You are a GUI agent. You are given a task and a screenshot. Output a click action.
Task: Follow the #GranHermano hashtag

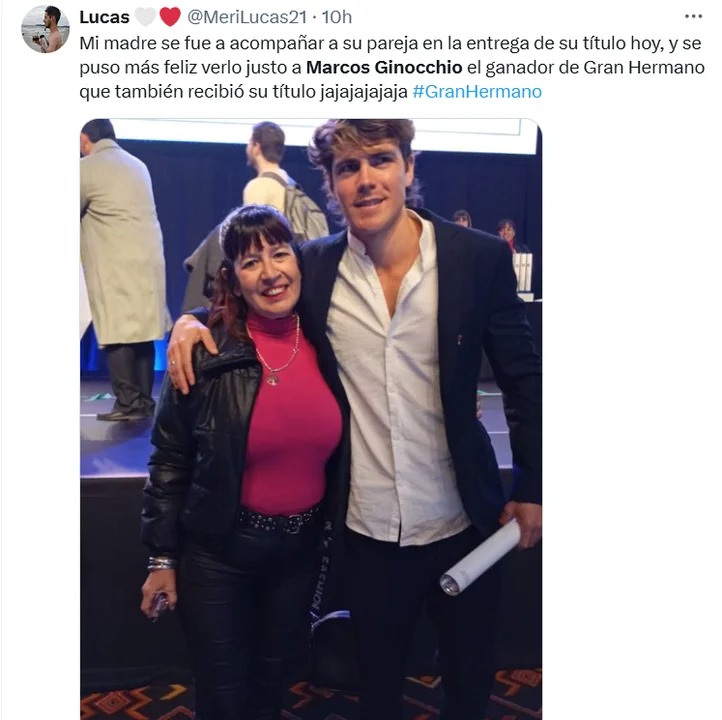pos(477,92)
